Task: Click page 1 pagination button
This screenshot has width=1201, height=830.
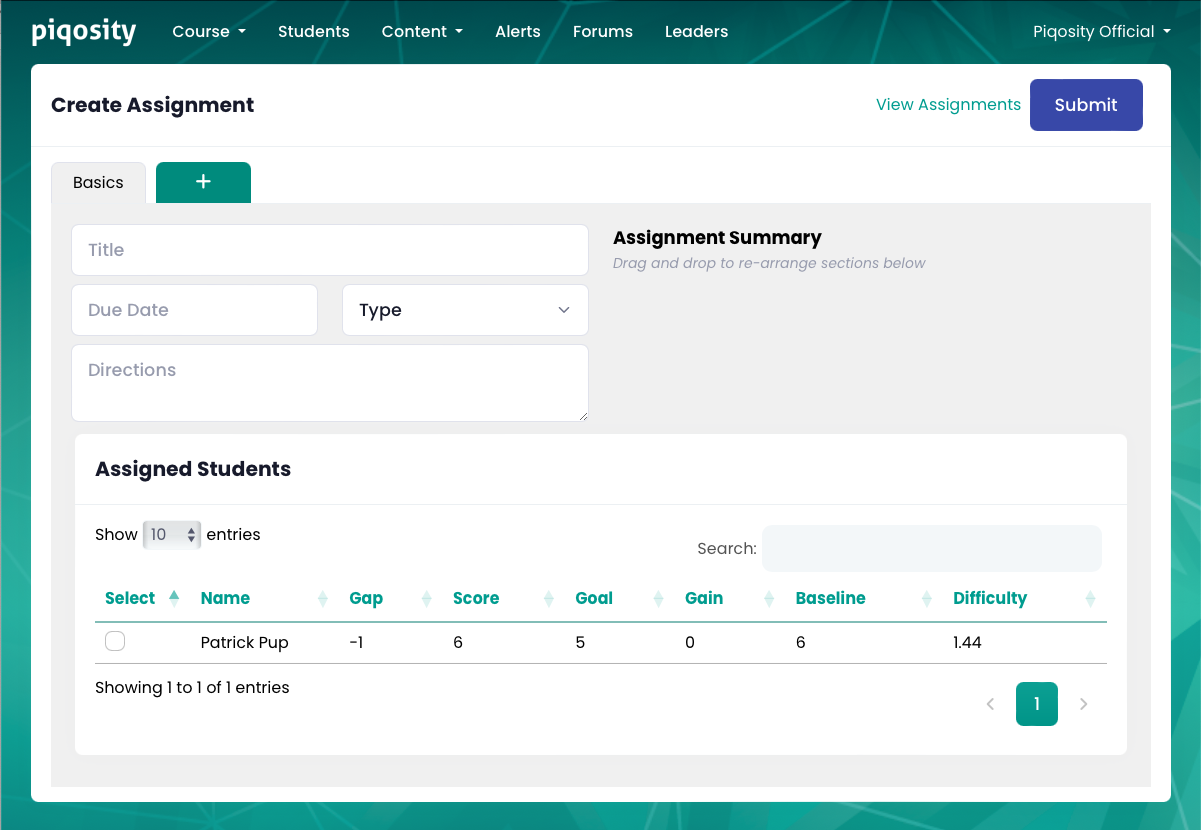Action: [x=1036, y=704]
